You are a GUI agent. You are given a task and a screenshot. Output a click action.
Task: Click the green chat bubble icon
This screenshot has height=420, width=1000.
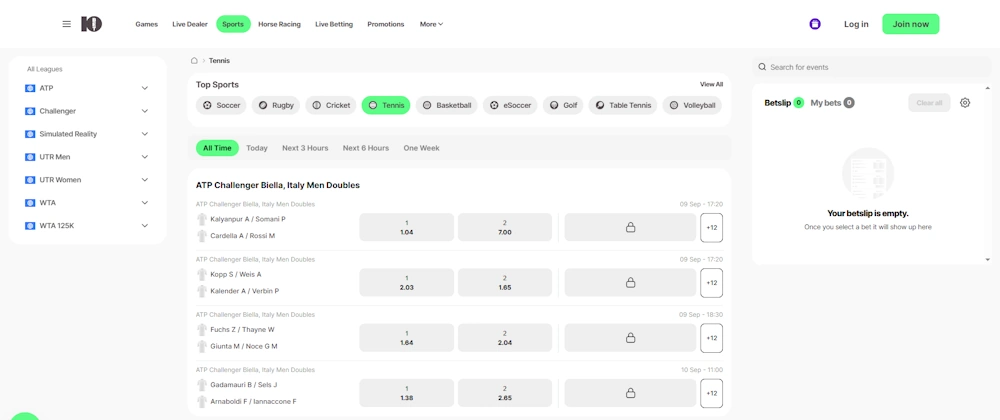tap(26, 416)
